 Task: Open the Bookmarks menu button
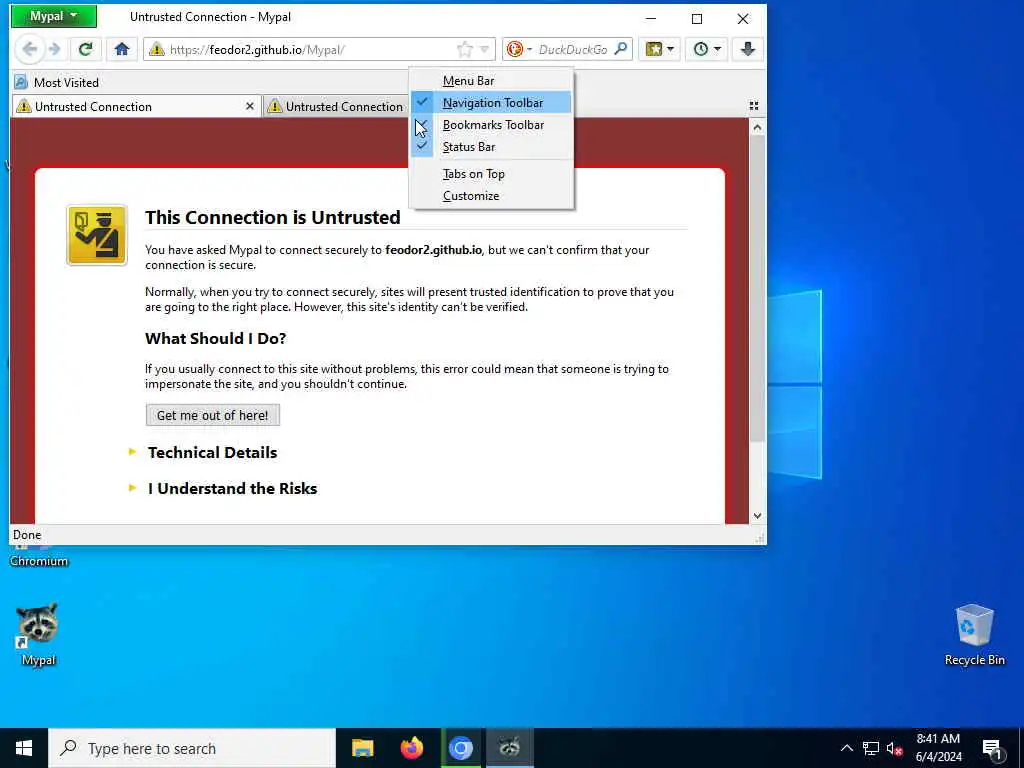[x=660, y=49]
